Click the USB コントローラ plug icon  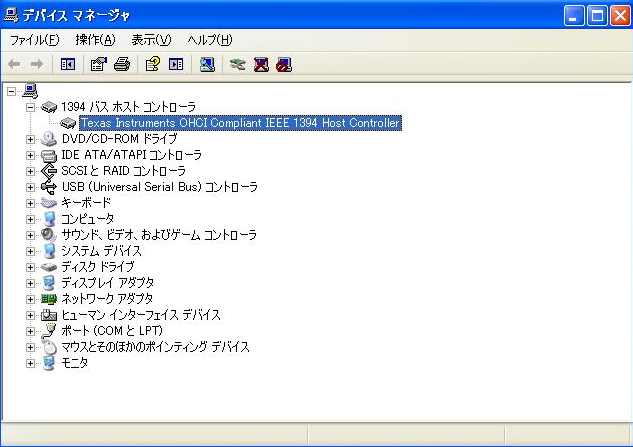tap(49, 187)
